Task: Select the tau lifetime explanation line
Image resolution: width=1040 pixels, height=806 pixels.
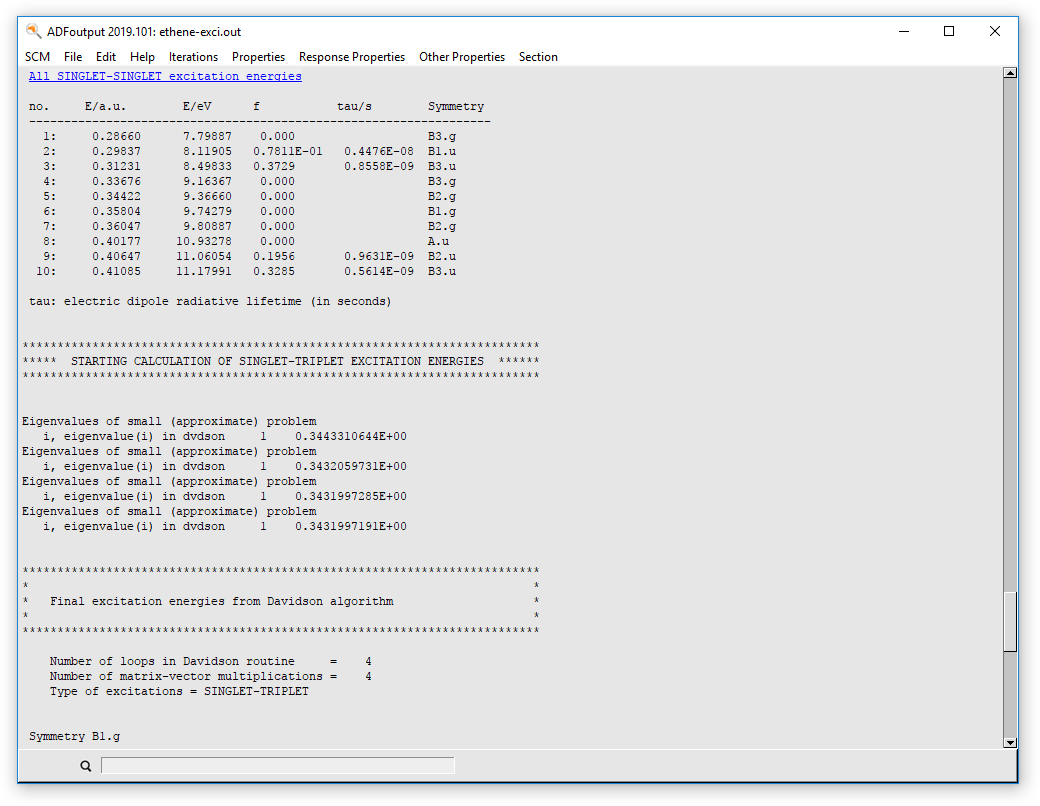Action: tap(210, 301)
